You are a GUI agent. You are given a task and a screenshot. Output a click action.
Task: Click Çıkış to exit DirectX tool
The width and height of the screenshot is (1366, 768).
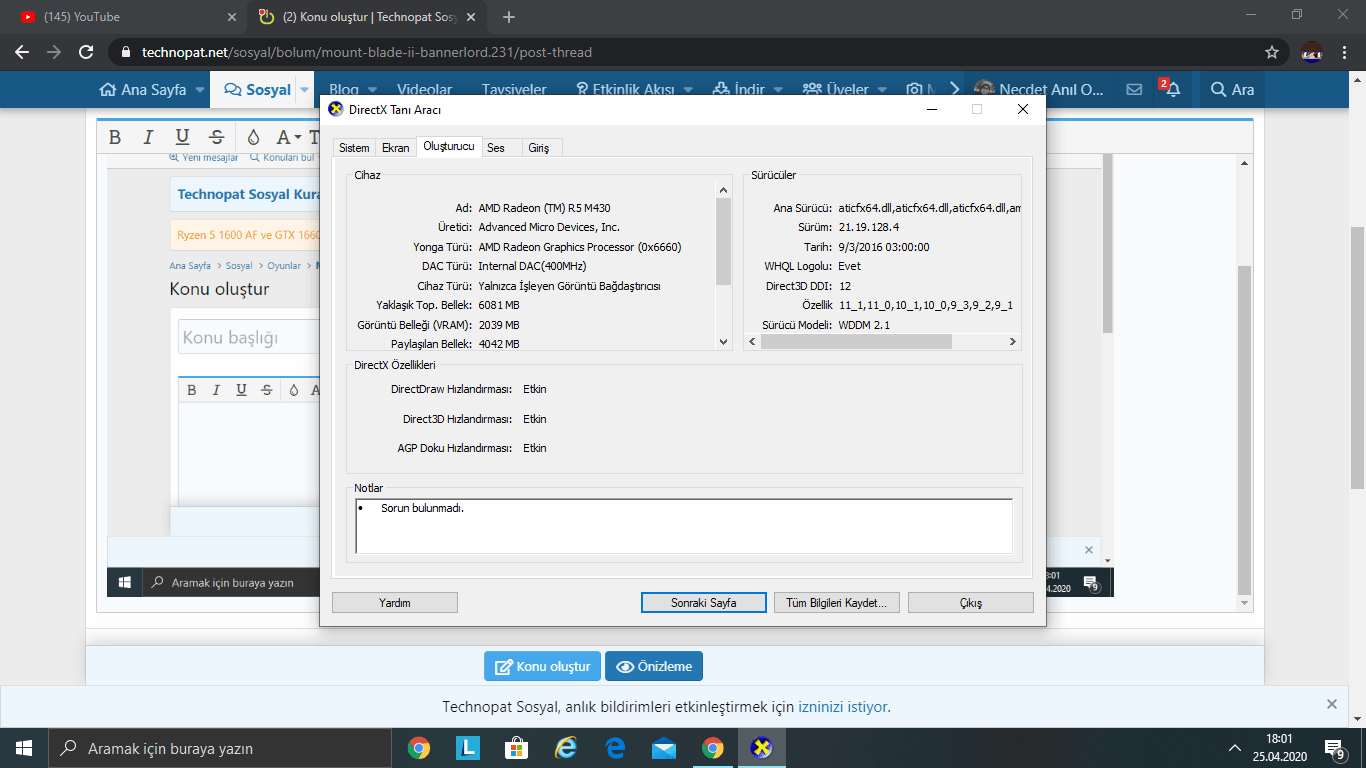point(971,603)
